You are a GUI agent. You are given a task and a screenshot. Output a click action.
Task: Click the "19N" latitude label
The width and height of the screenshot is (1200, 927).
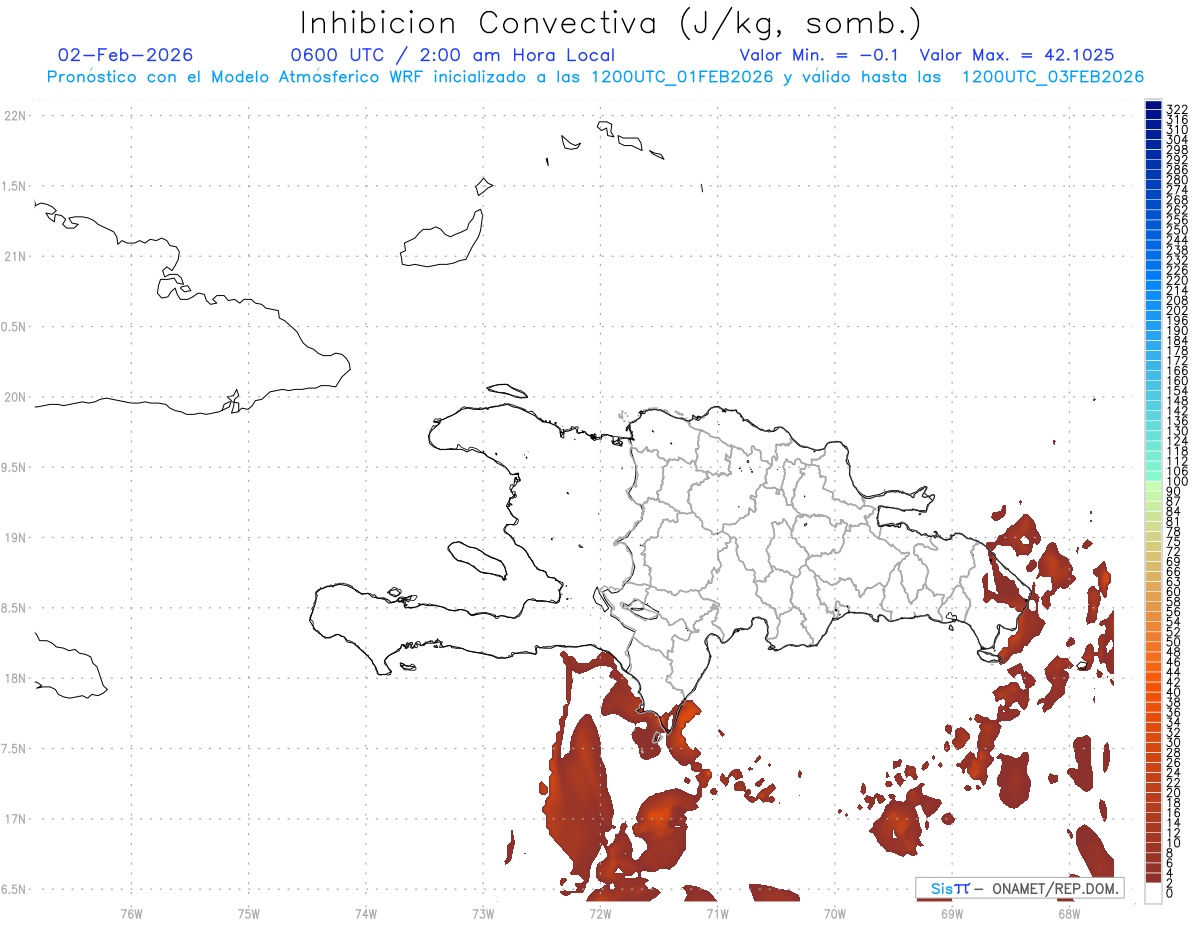14,538
